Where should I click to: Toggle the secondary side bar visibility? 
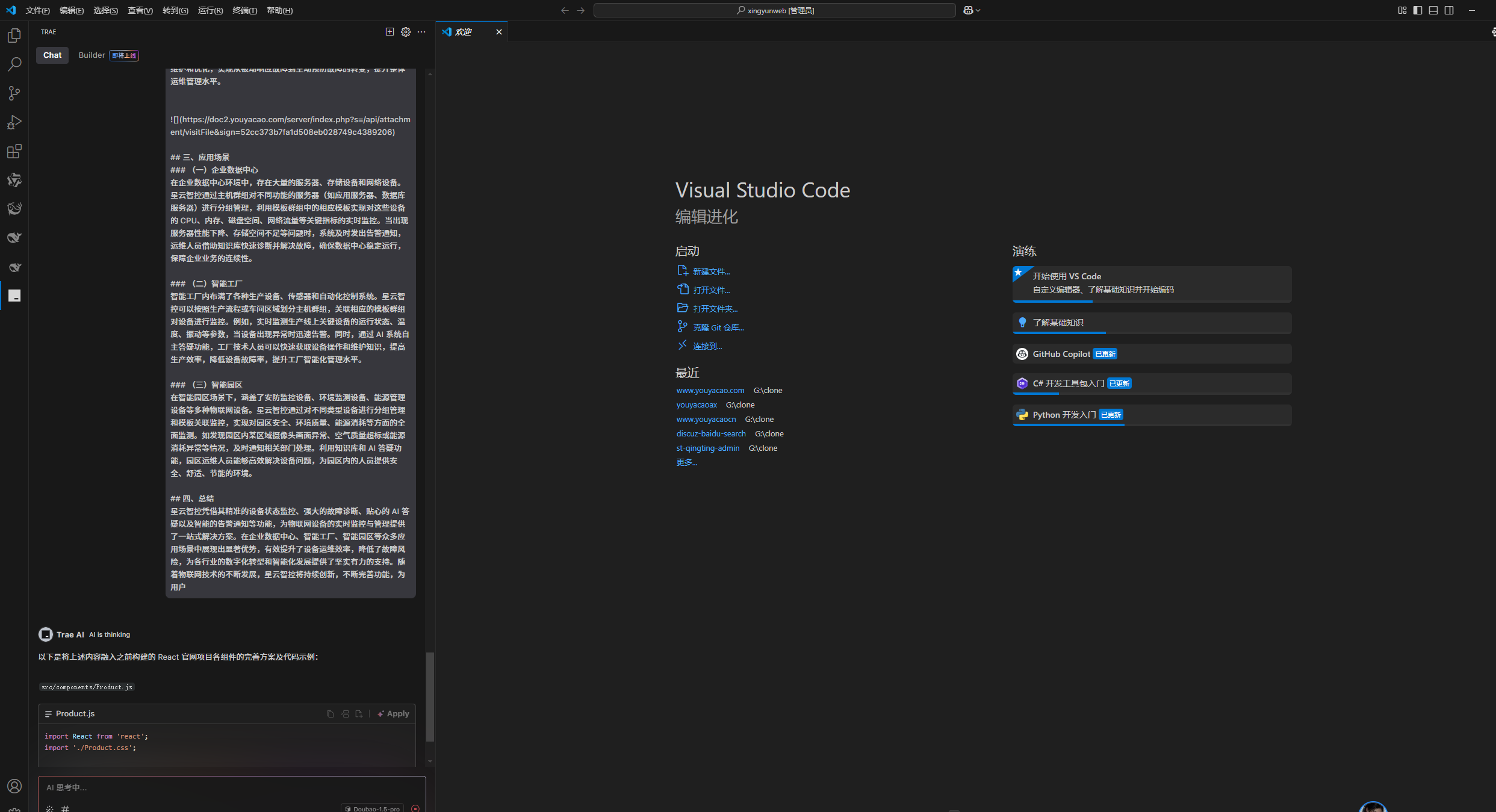tap(1449, 10)
